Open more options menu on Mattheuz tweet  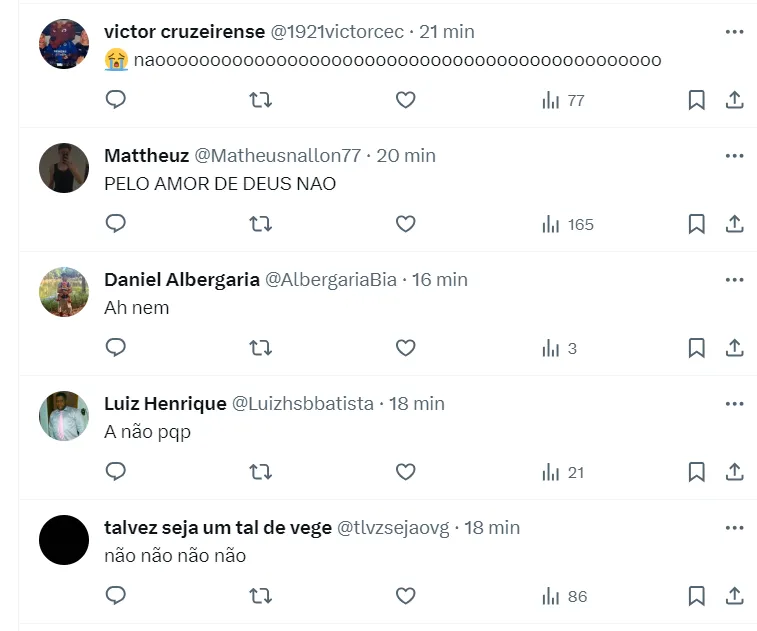pos(734,156)
